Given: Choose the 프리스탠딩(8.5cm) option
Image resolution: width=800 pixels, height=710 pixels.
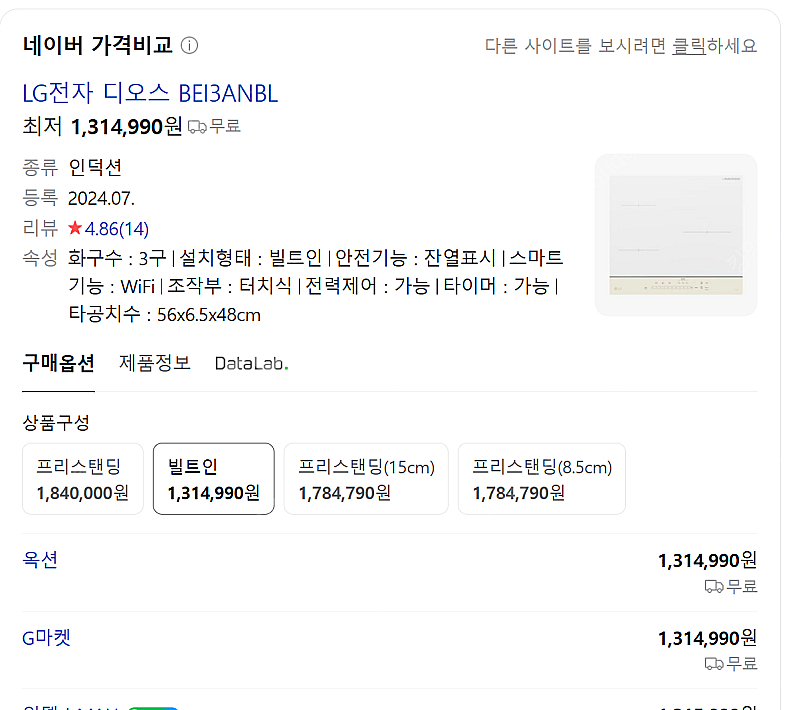Looking at the screenshot, I should coord(542,479).
